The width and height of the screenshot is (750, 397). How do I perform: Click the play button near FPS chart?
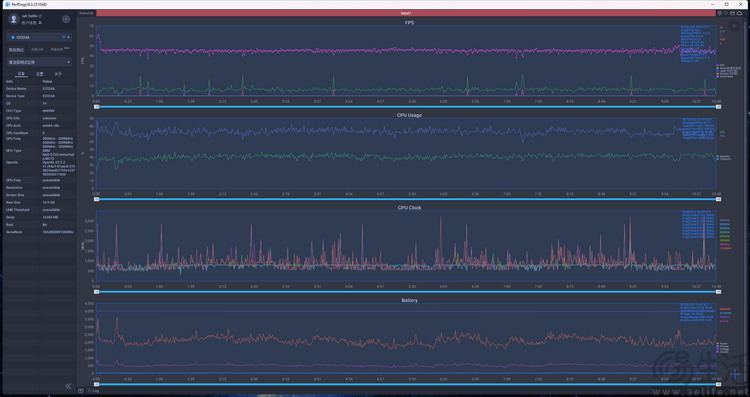click(x=734, y=27)
